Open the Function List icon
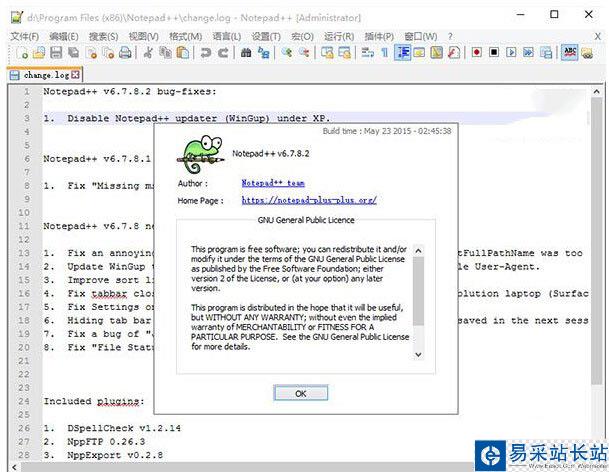Viewport: 609px width, 472px height. point(454,52)
